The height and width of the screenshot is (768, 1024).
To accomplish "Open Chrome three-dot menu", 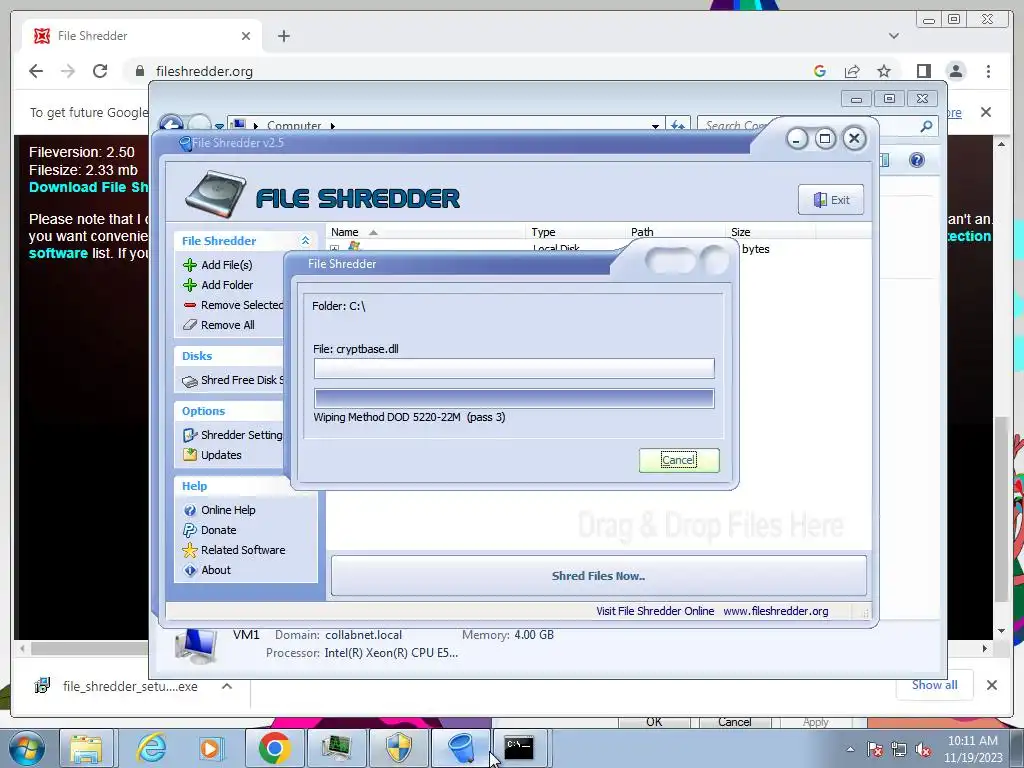I will point(988,71).
